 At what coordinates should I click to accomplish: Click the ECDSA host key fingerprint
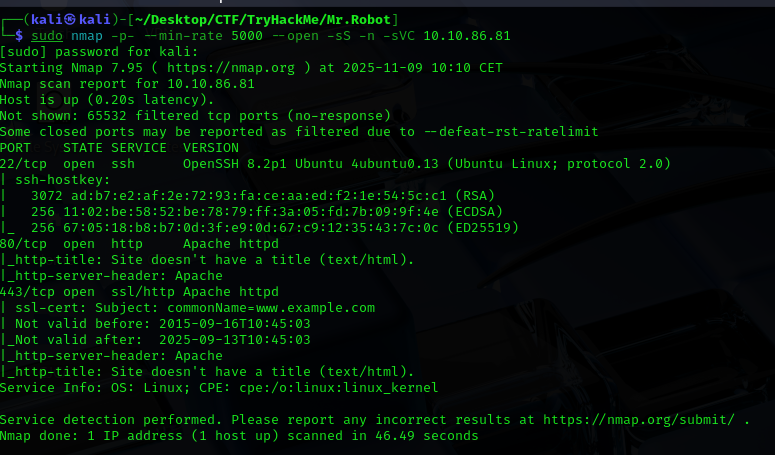260,211
